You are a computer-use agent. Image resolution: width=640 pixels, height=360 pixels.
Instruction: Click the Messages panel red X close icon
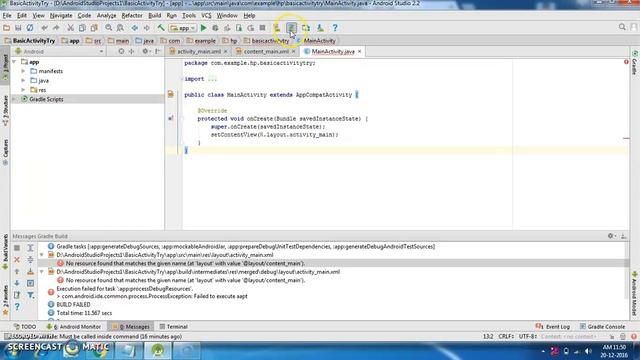tap(17, 260)
